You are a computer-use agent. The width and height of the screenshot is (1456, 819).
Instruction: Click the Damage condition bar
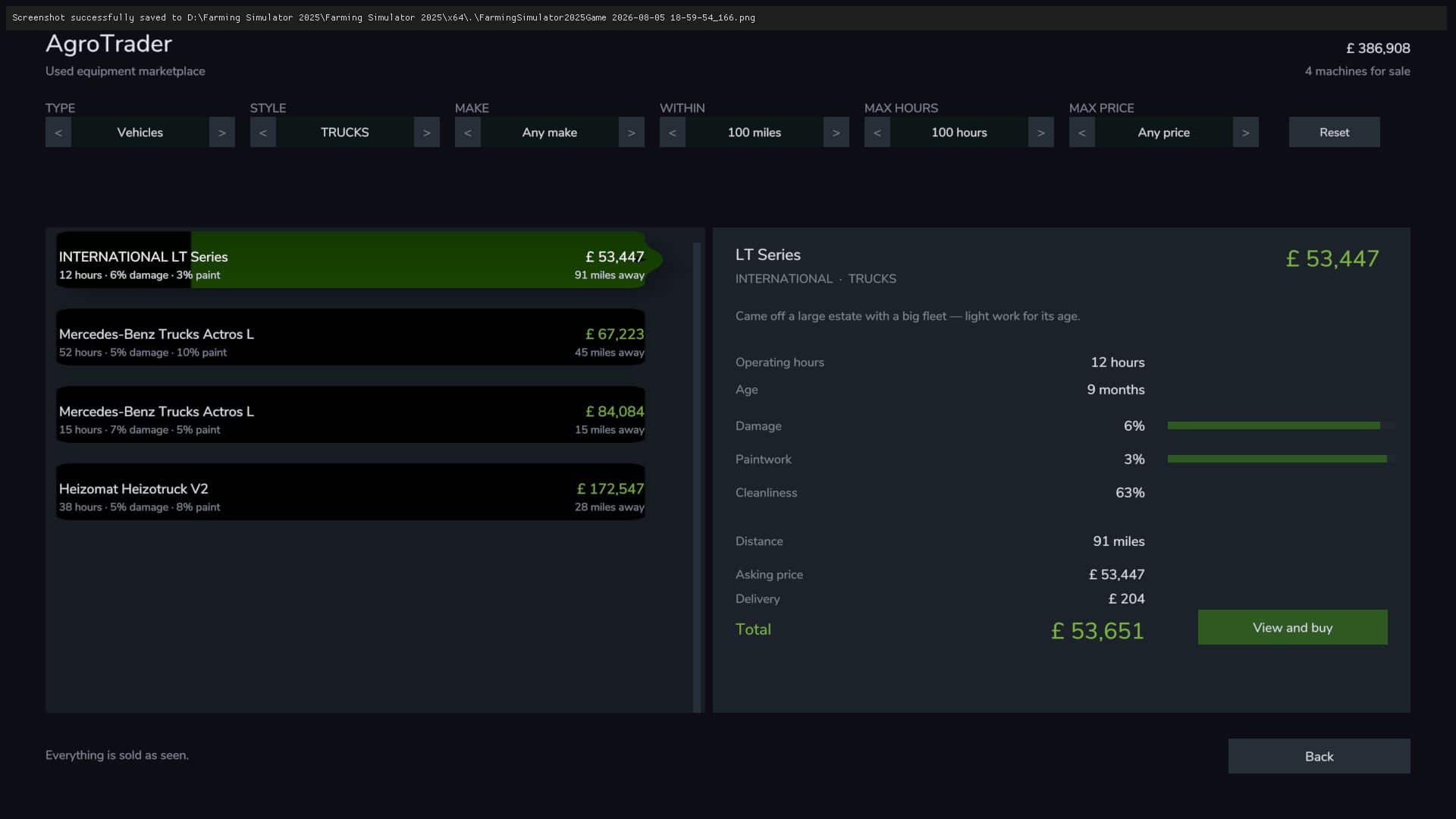(x=1281, y=425)
